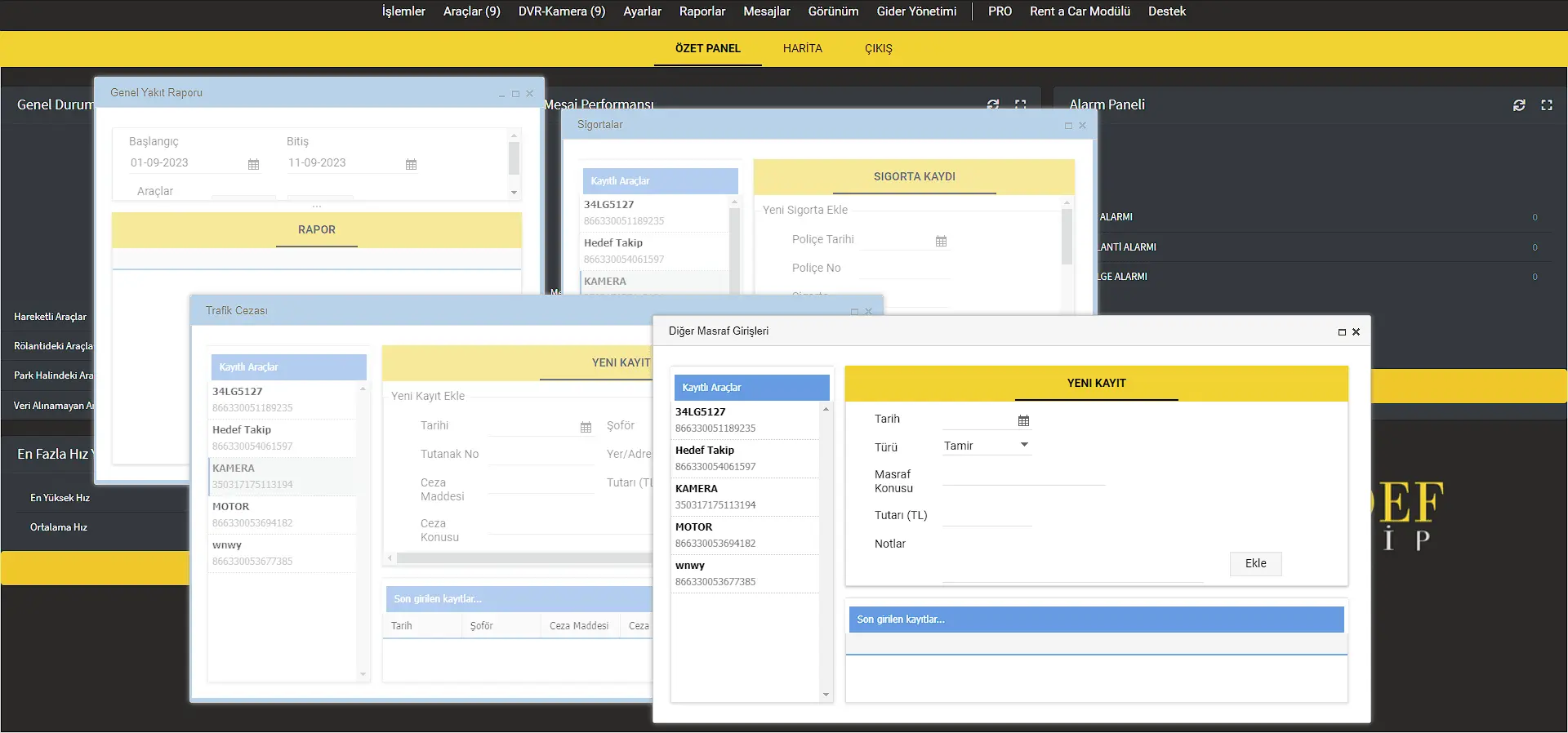
Task: Click the Ortalama Hız row
Action: 59,527
